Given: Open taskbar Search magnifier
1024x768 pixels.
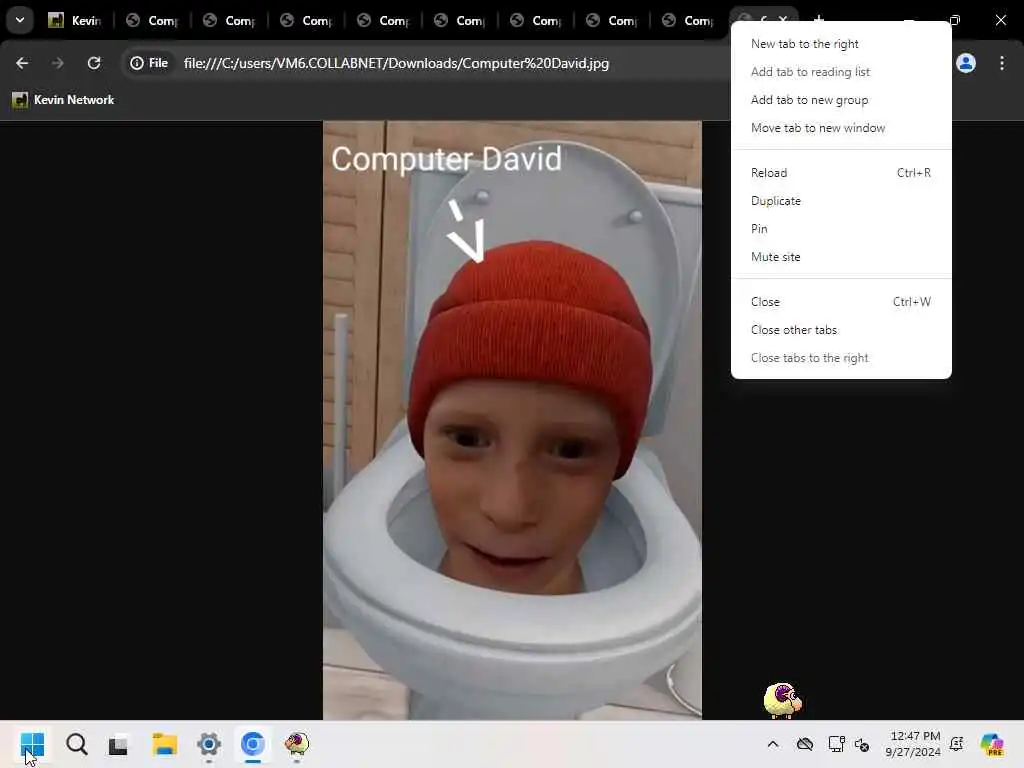Looking at the screenshot, I should [x=76, y=744].
